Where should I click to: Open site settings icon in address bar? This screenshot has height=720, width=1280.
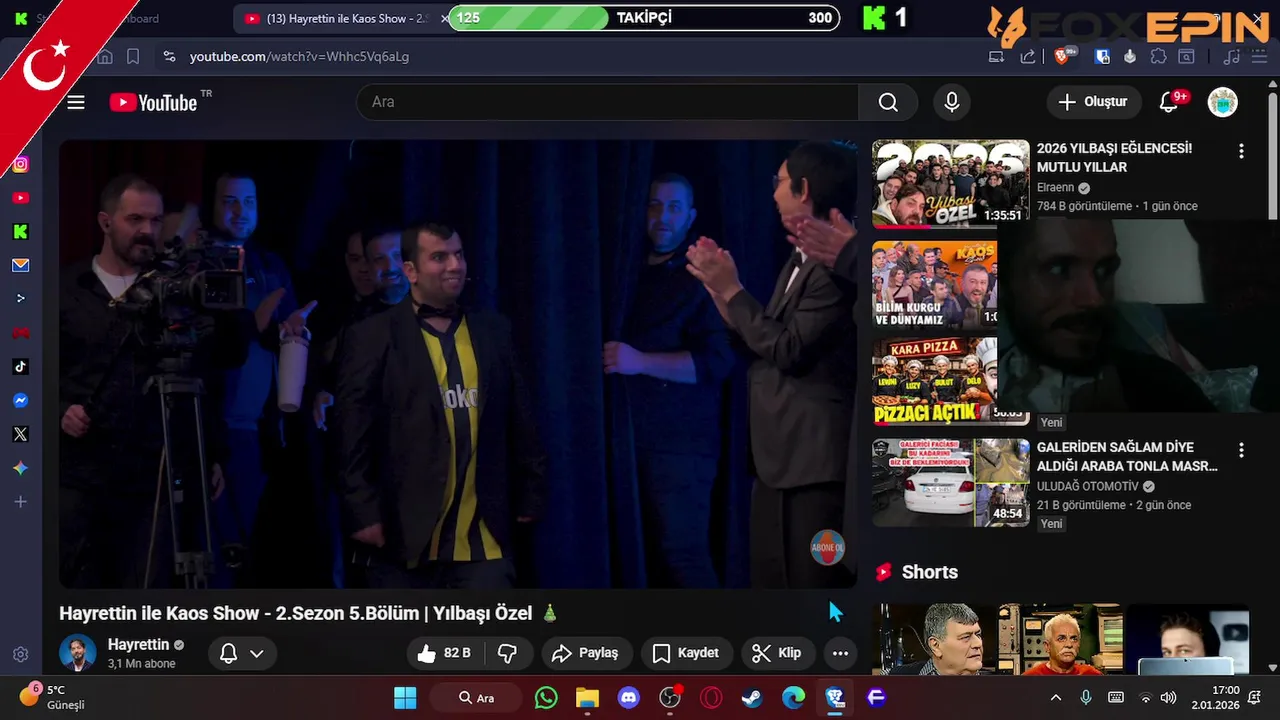tap(169, 56)
